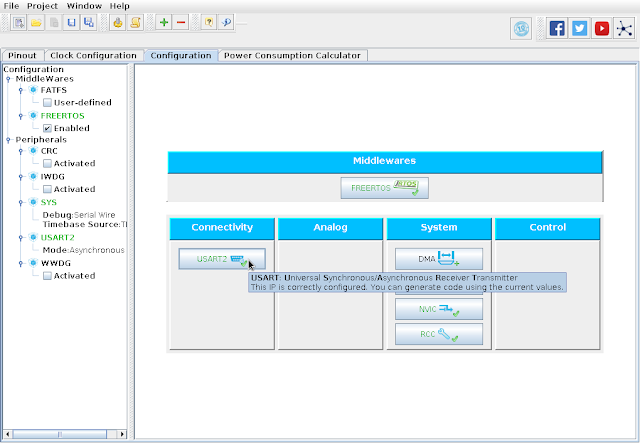Open the Project menu
The image size is (640, 443).
pos(42,6)
